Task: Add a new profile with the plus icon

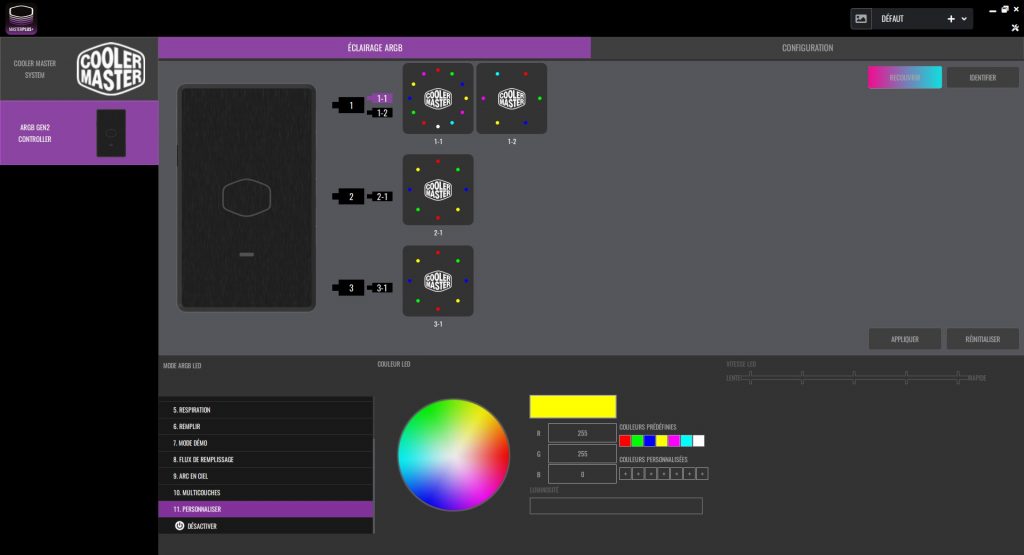Action: coord(951,19)
